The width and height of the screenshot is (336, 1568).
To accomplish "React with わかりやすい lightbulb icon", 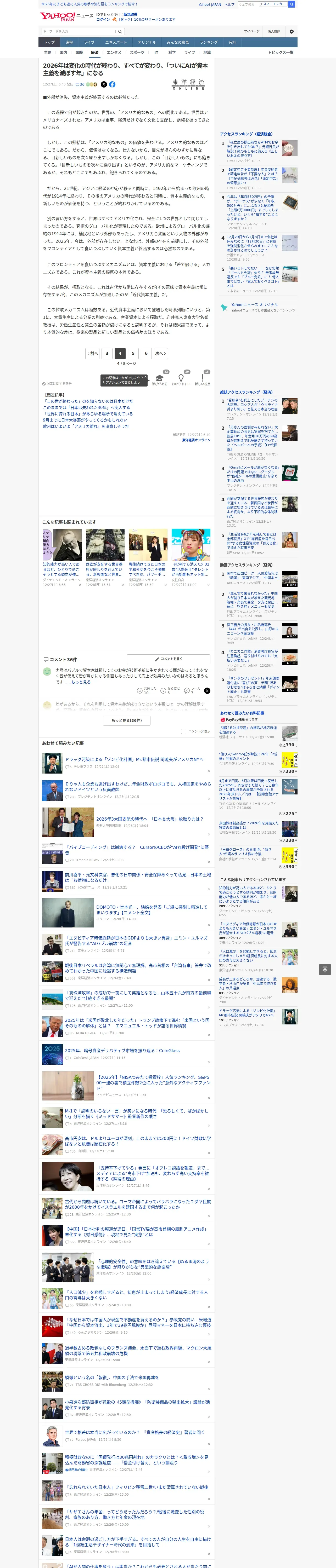I will click(181, 378).
